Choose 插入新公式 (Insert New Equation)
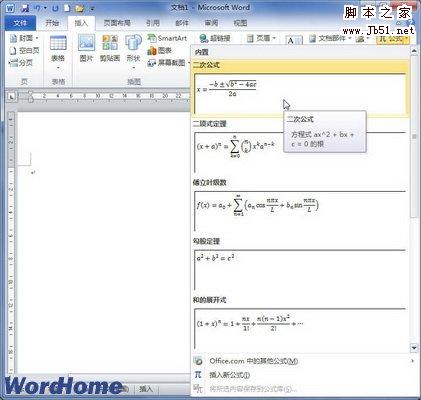The height and width of the screenshot is (400, 421). [x=304, y=375]
